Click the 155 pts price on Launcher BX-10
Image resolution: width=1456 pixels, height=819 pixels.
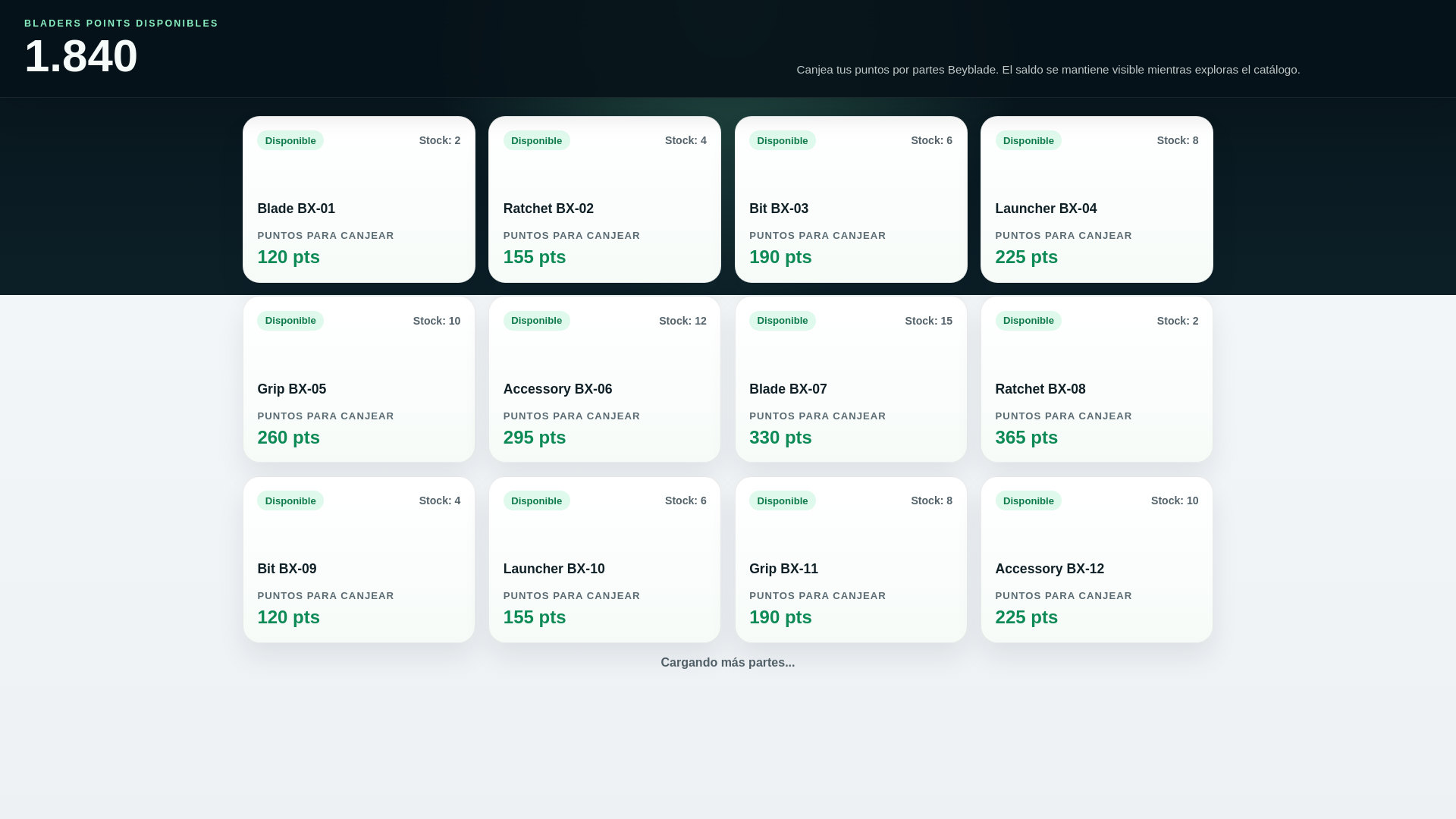point(535,617)
